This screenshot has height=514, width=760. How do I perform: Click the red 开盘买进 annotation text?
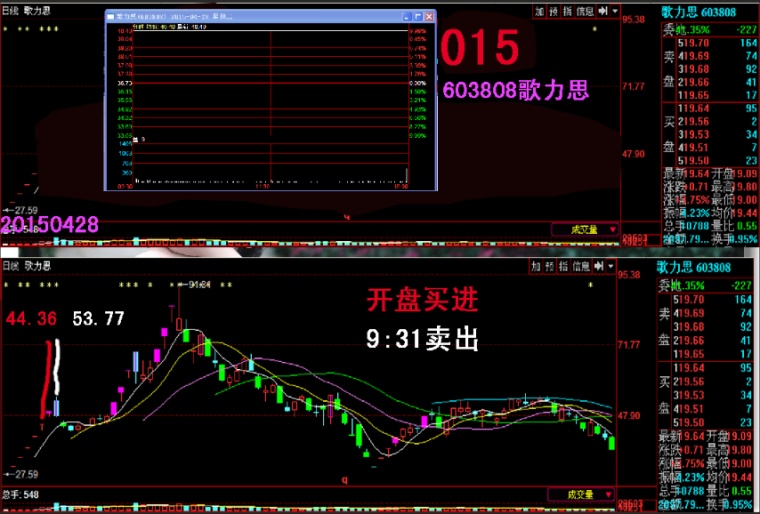click(x=422, y=300)
